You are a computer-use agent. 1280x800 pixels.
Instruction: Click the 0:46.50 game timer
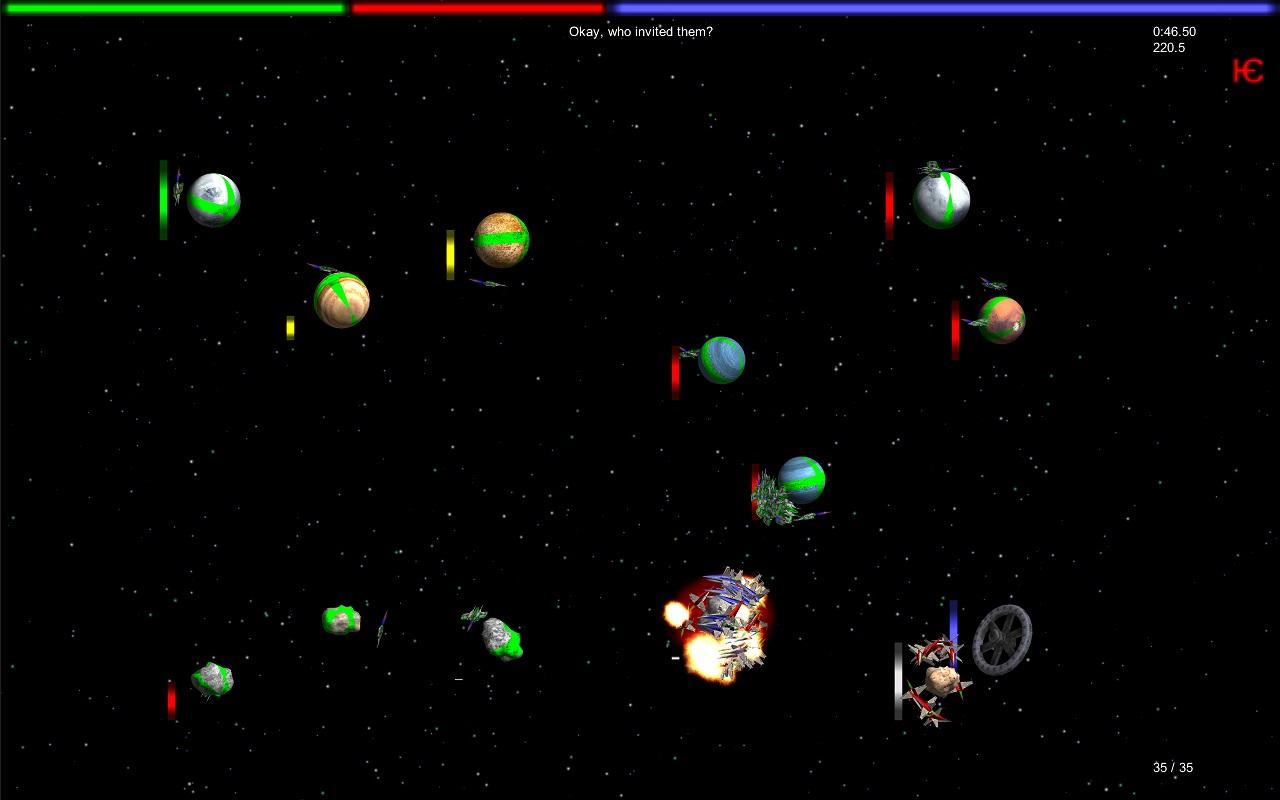click(1174, 32)
